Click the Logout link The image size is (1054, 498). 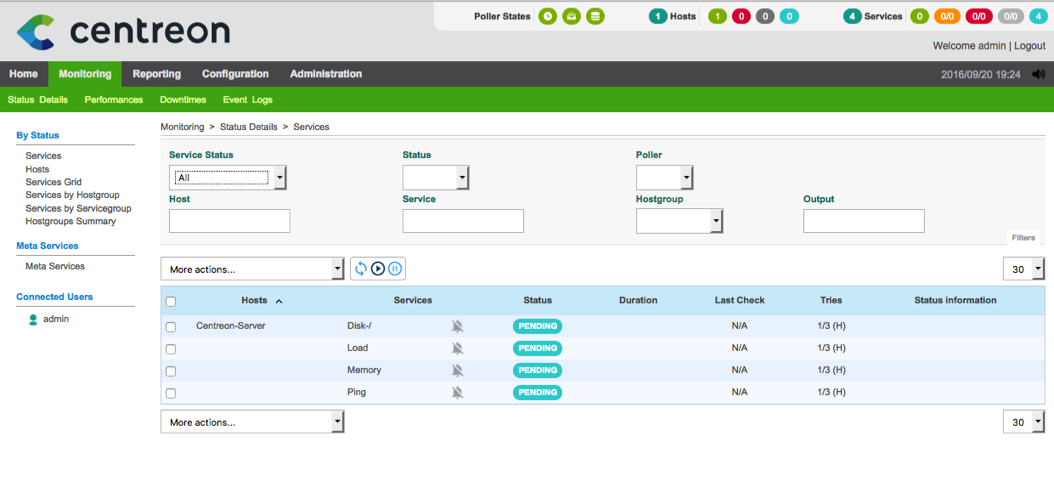(1030, 46)
